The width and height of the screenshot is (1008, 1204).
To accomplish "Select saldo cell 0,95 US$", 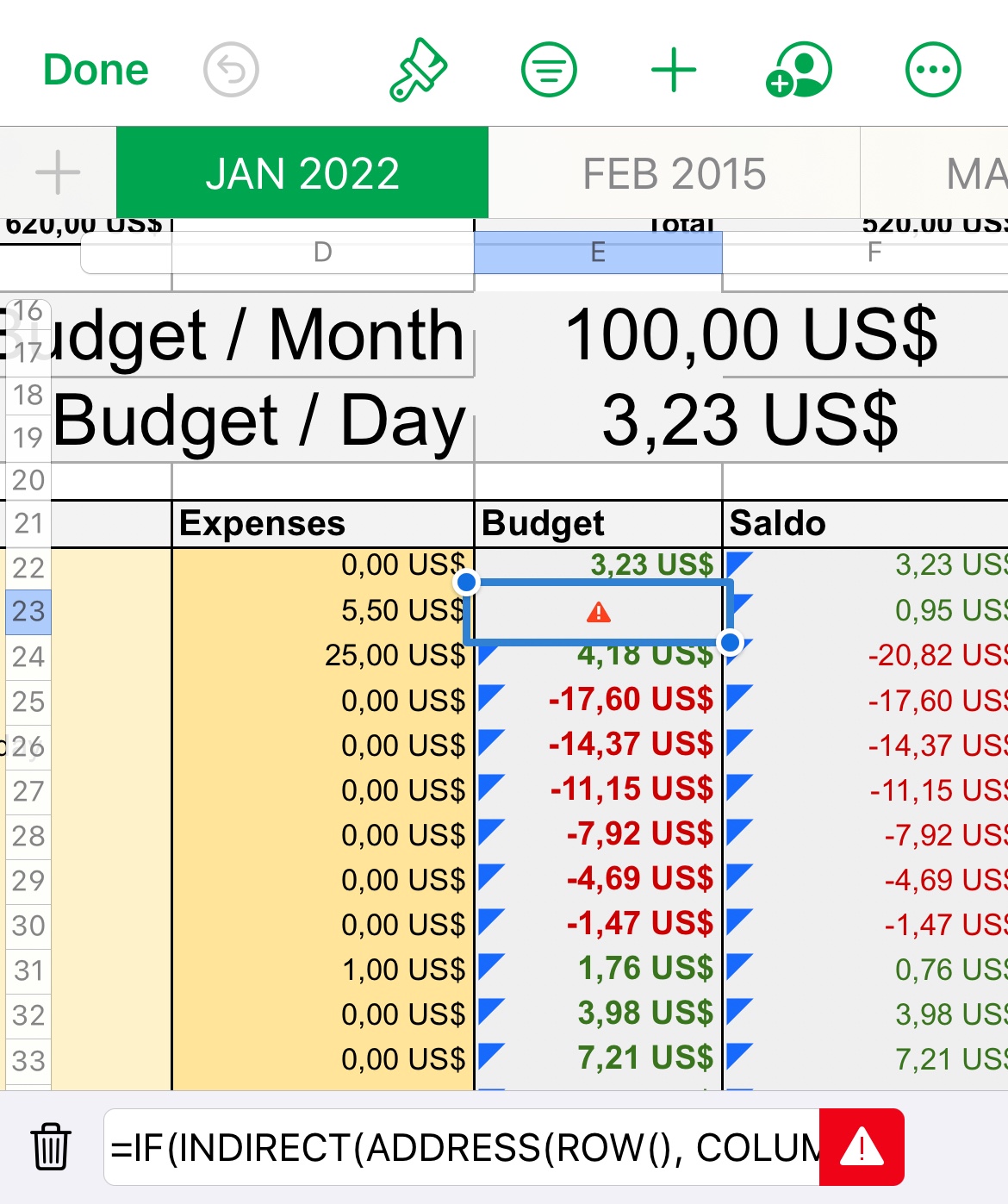I will tap(865, 611).
